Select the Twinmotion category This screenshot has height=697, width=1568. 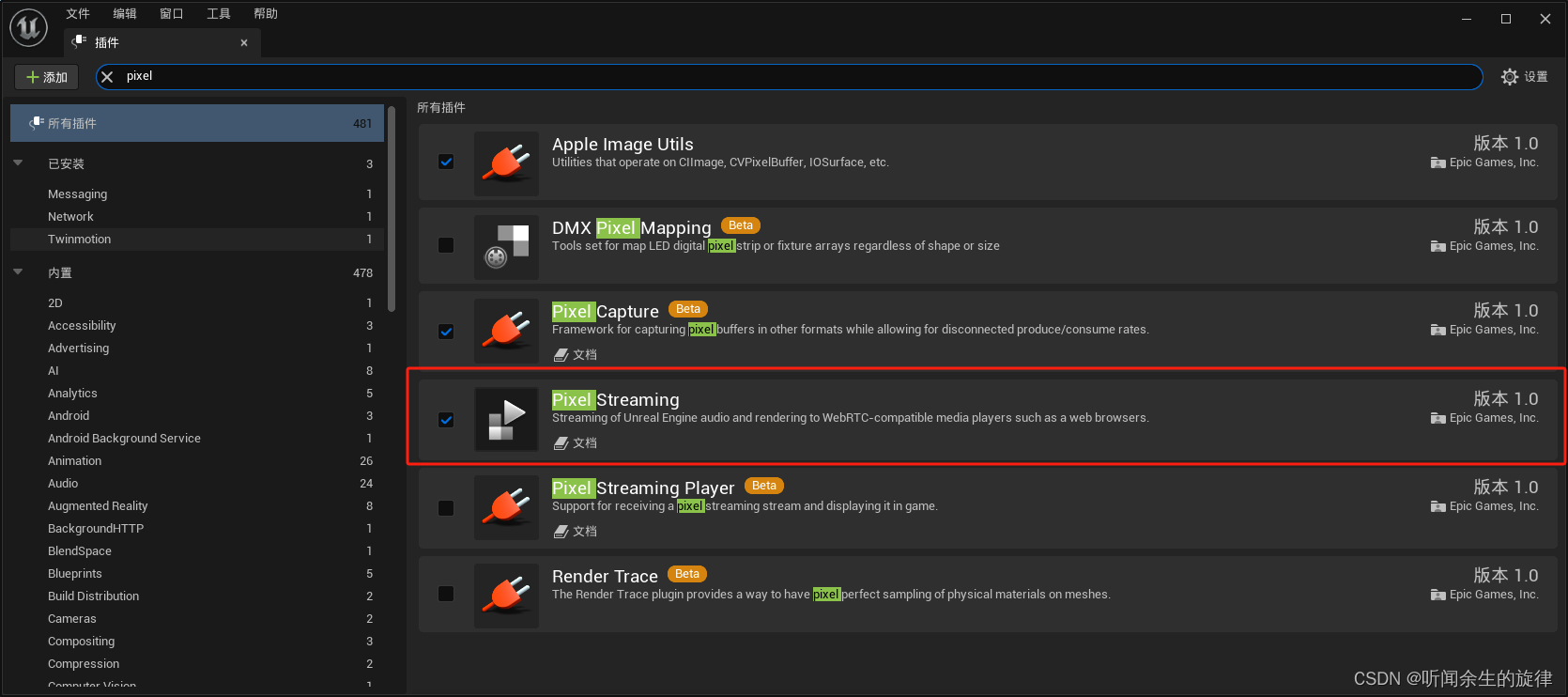(x=197, y=239)
